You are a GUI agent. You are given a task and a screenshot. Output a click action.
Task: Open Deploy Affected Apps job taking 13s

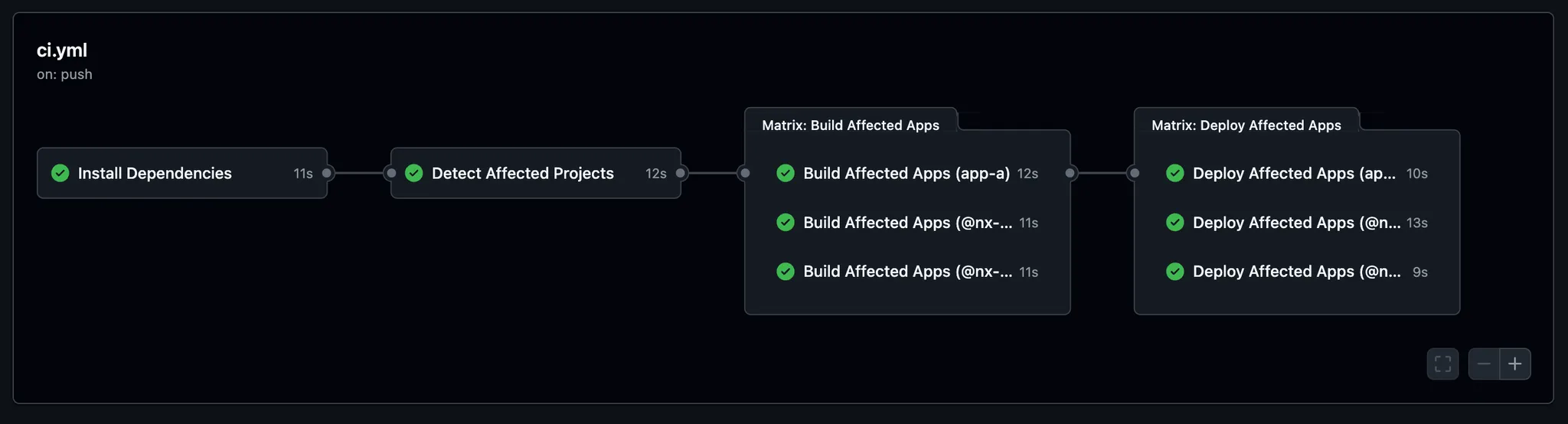(x=1297, y=223)
